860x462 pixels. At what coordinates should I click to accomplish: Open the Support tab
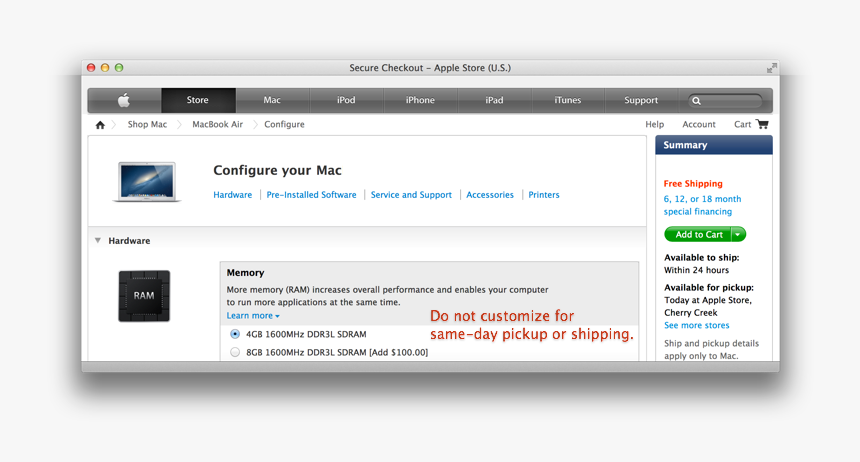(641, 100)
